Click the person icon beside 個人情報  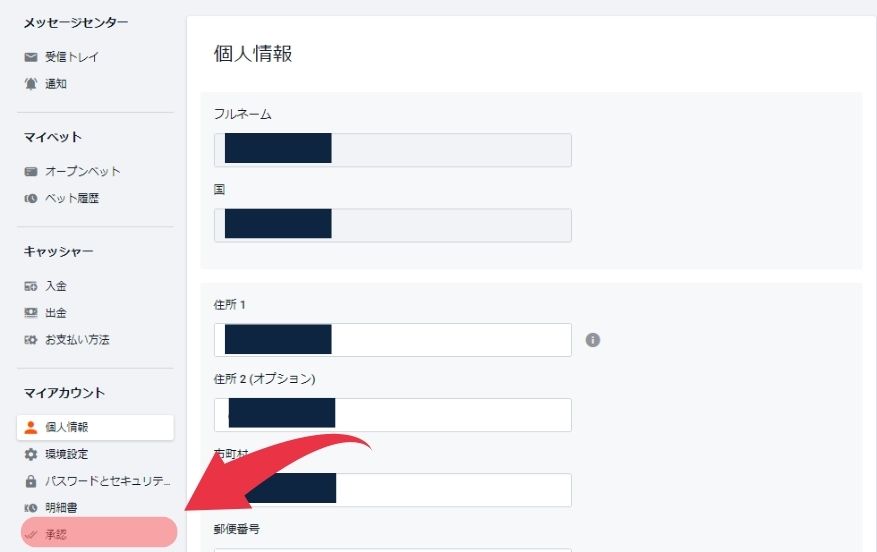click(x=31, y=427)
